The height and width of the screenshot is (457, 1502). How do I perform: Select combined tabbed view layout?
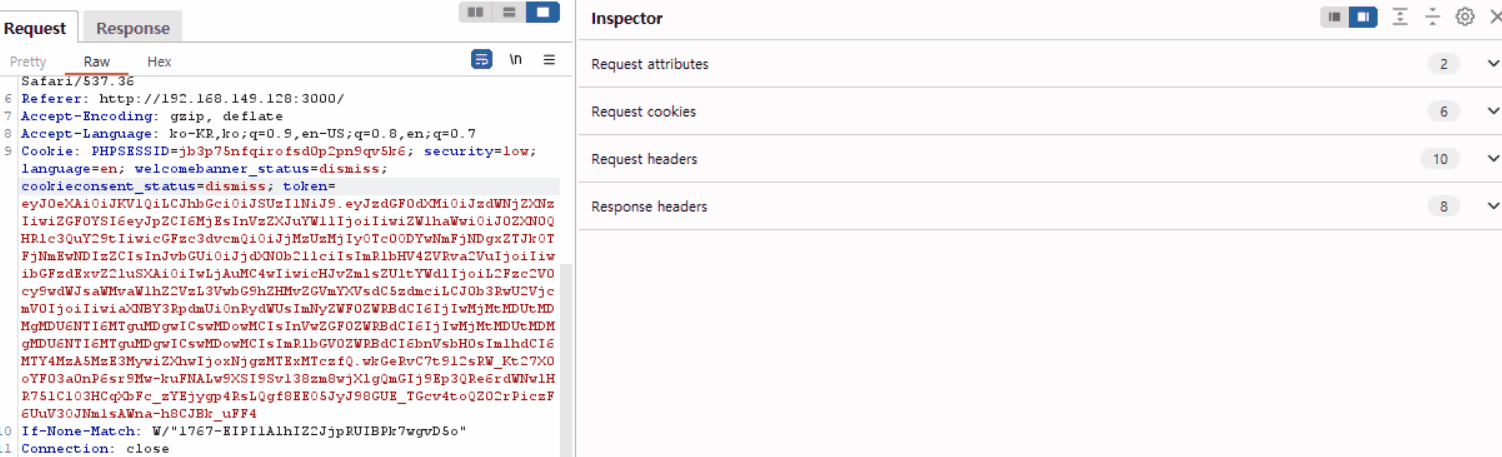coord(542,12)
